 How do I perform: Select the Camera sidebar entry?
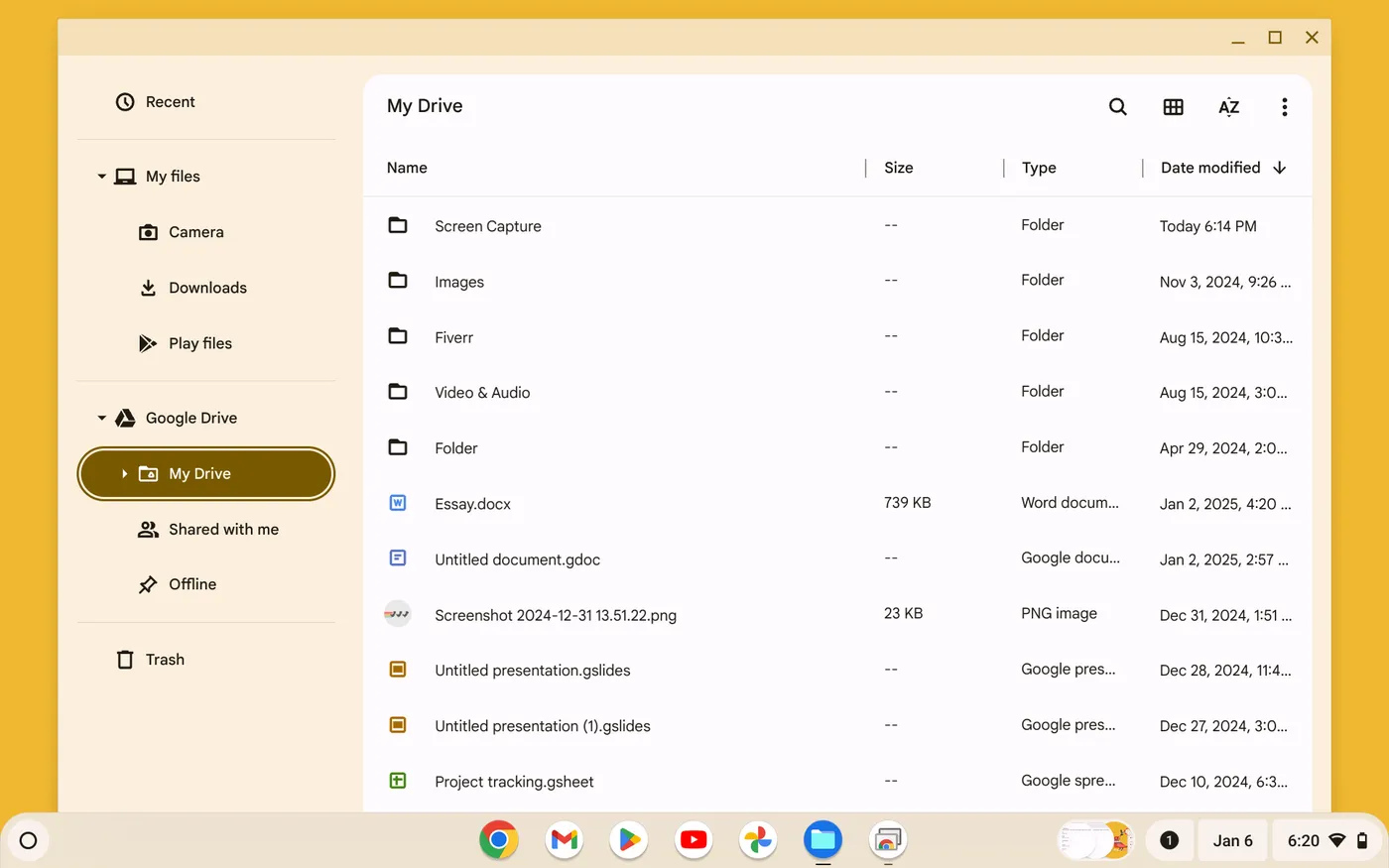206,232
